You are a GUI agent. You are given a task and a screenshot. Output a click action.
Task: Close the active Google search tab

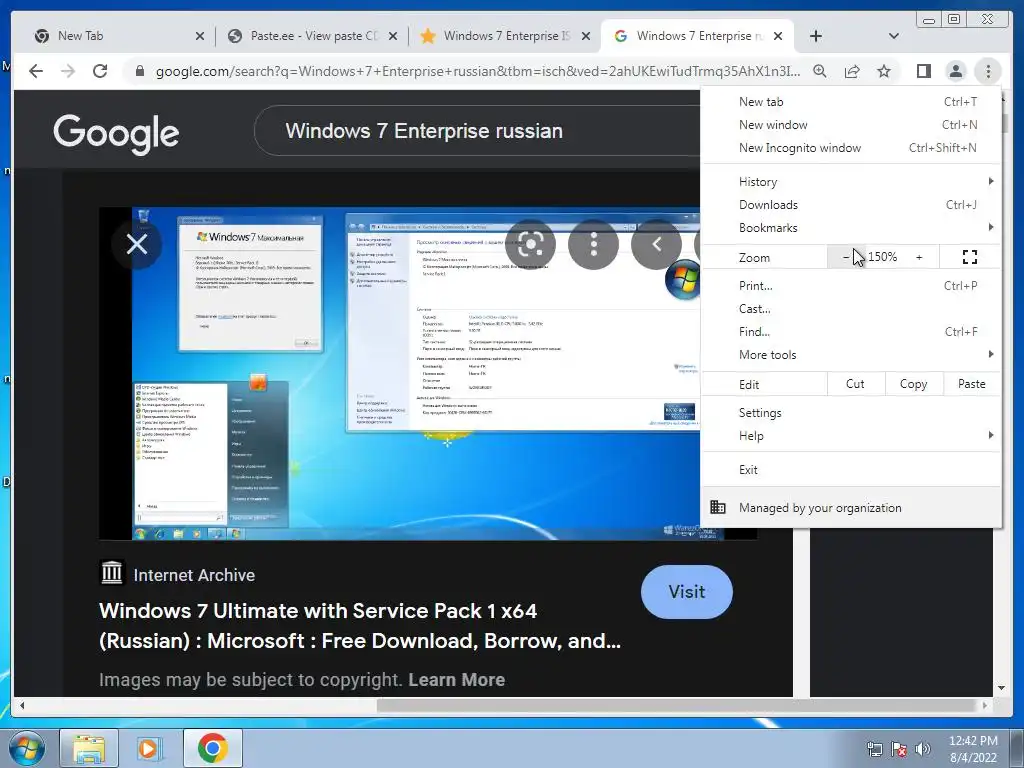pos(778,37)
